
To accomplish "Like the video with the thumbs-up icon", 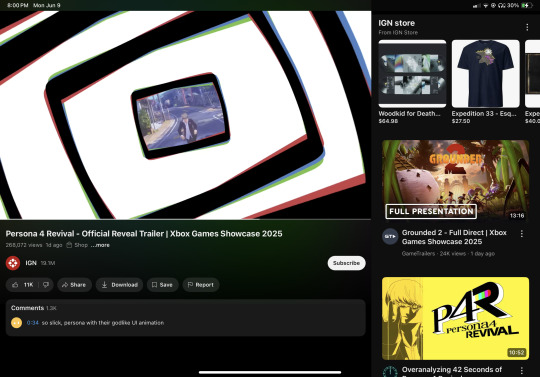I will pyautogui.click(x=15, y=285).
